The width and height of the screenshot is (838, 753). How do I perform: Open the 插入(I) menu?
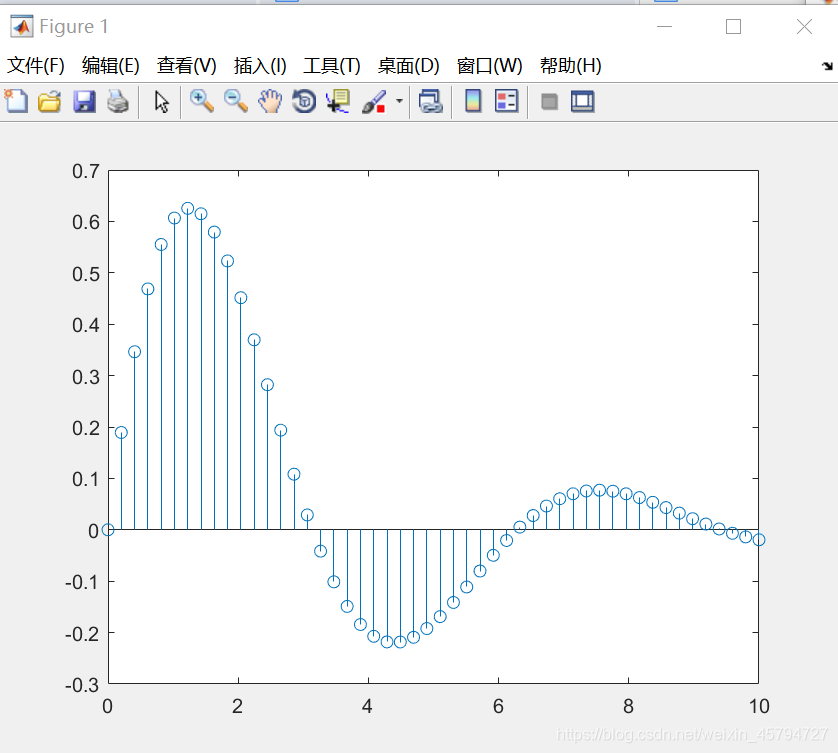260,65
